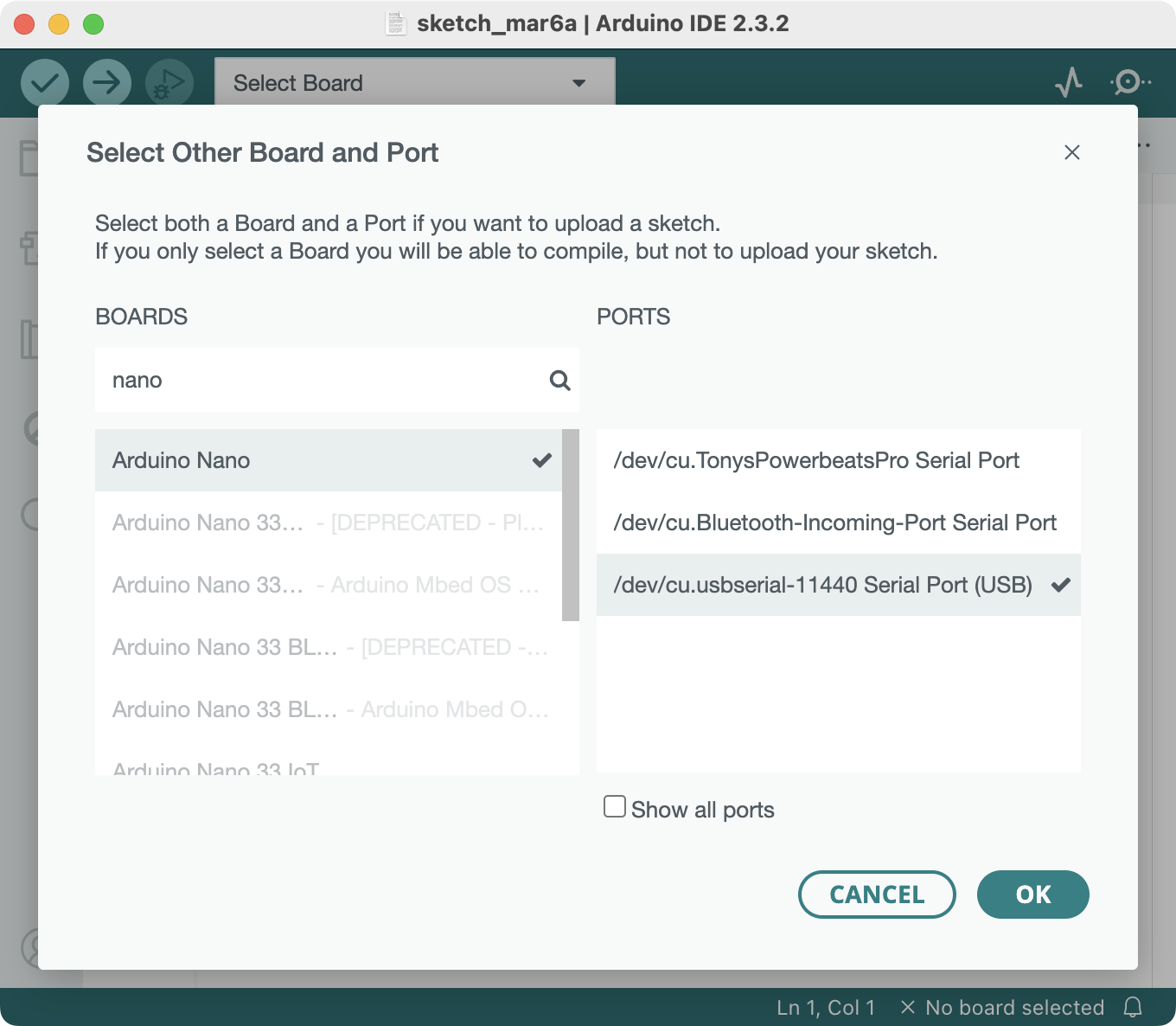Select Arduino Nano 33 deprecated Pl… entry
This screenshot has width=1176, height=1026.
pyautogui.click(x=329, y=523)
